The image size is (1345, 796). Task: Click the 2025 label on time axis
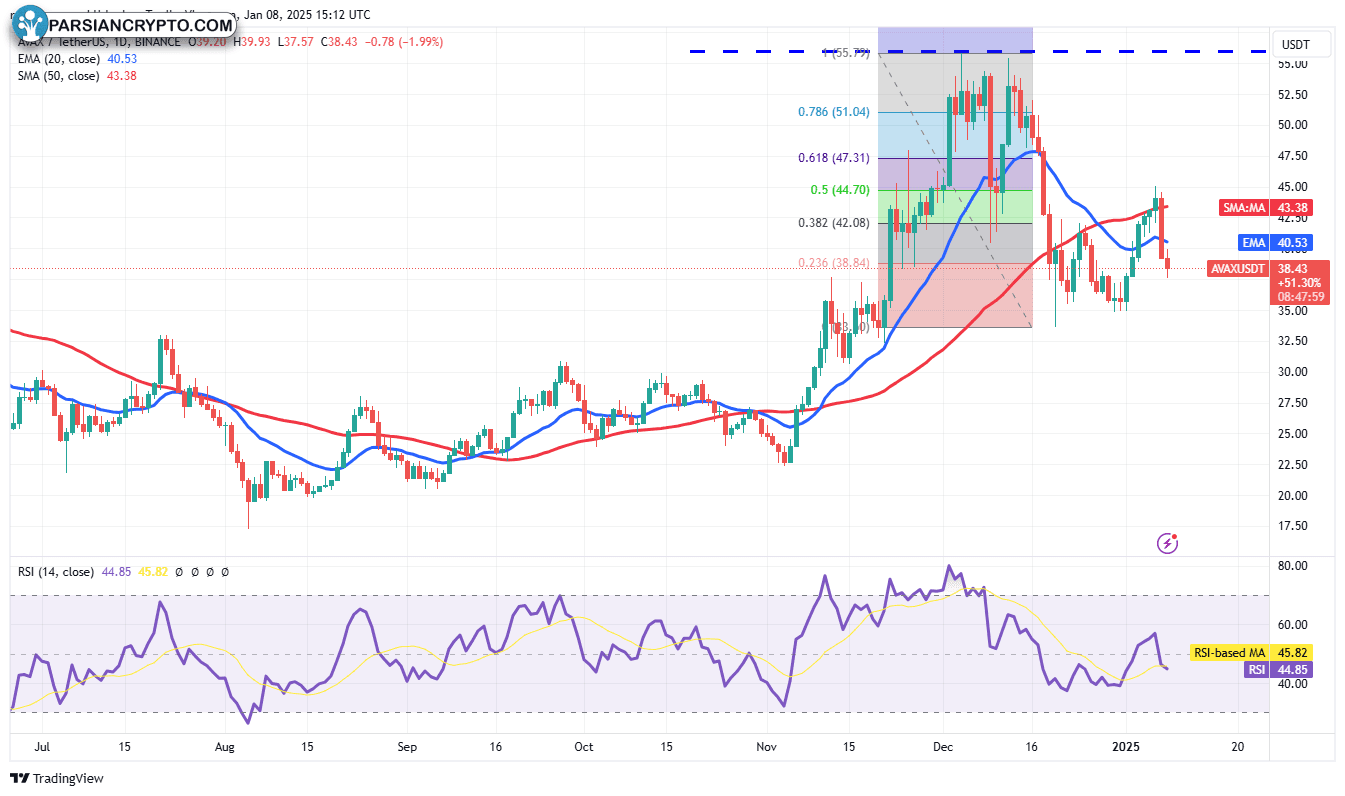pos(1126,747)
